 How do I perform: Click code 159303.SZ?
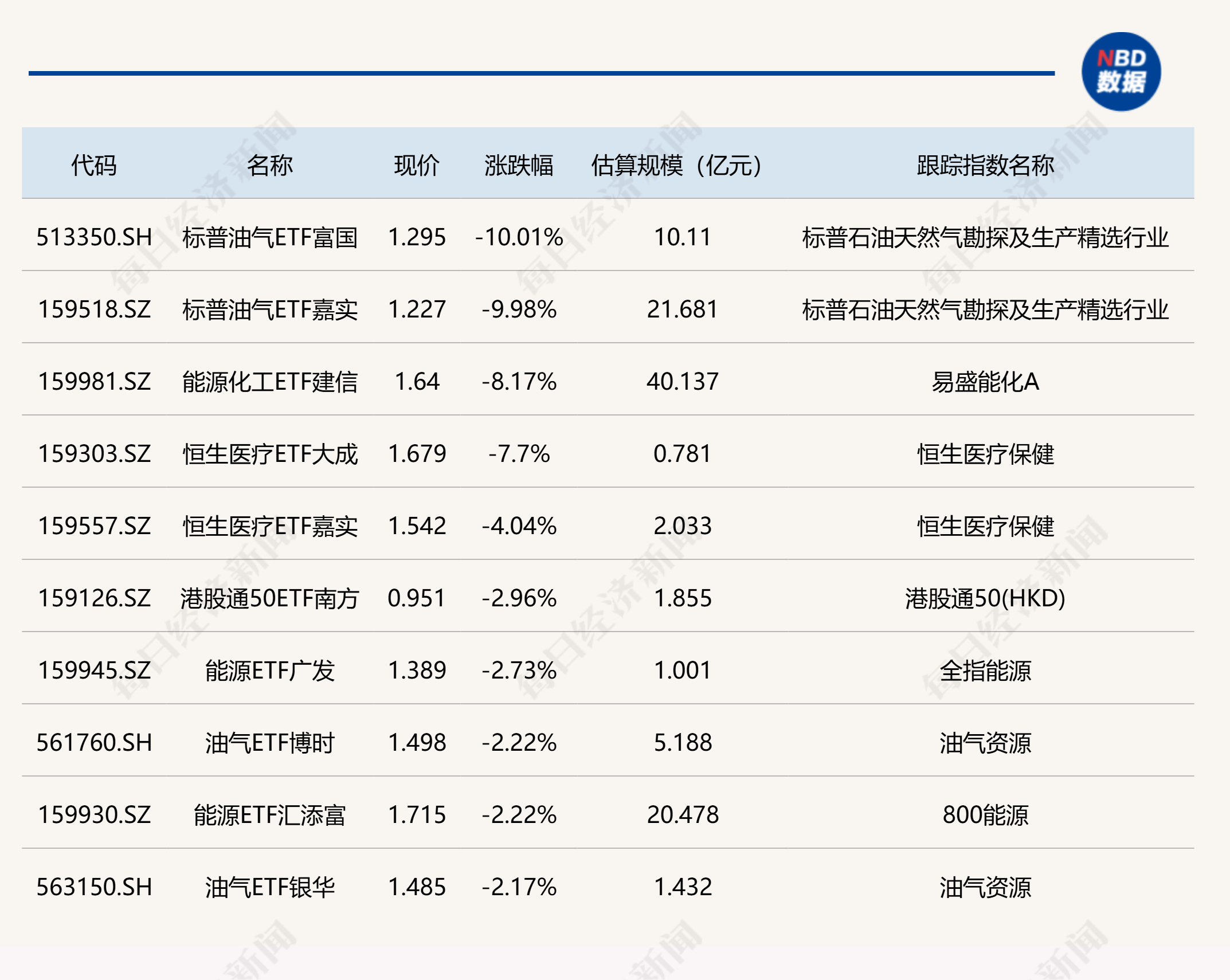(95, 454)
